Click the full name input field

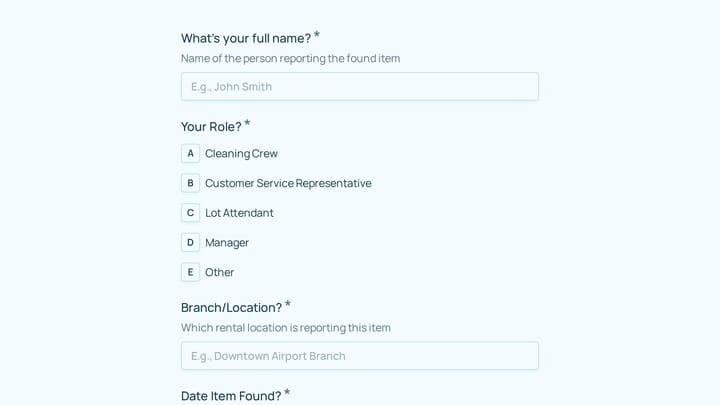360,86
